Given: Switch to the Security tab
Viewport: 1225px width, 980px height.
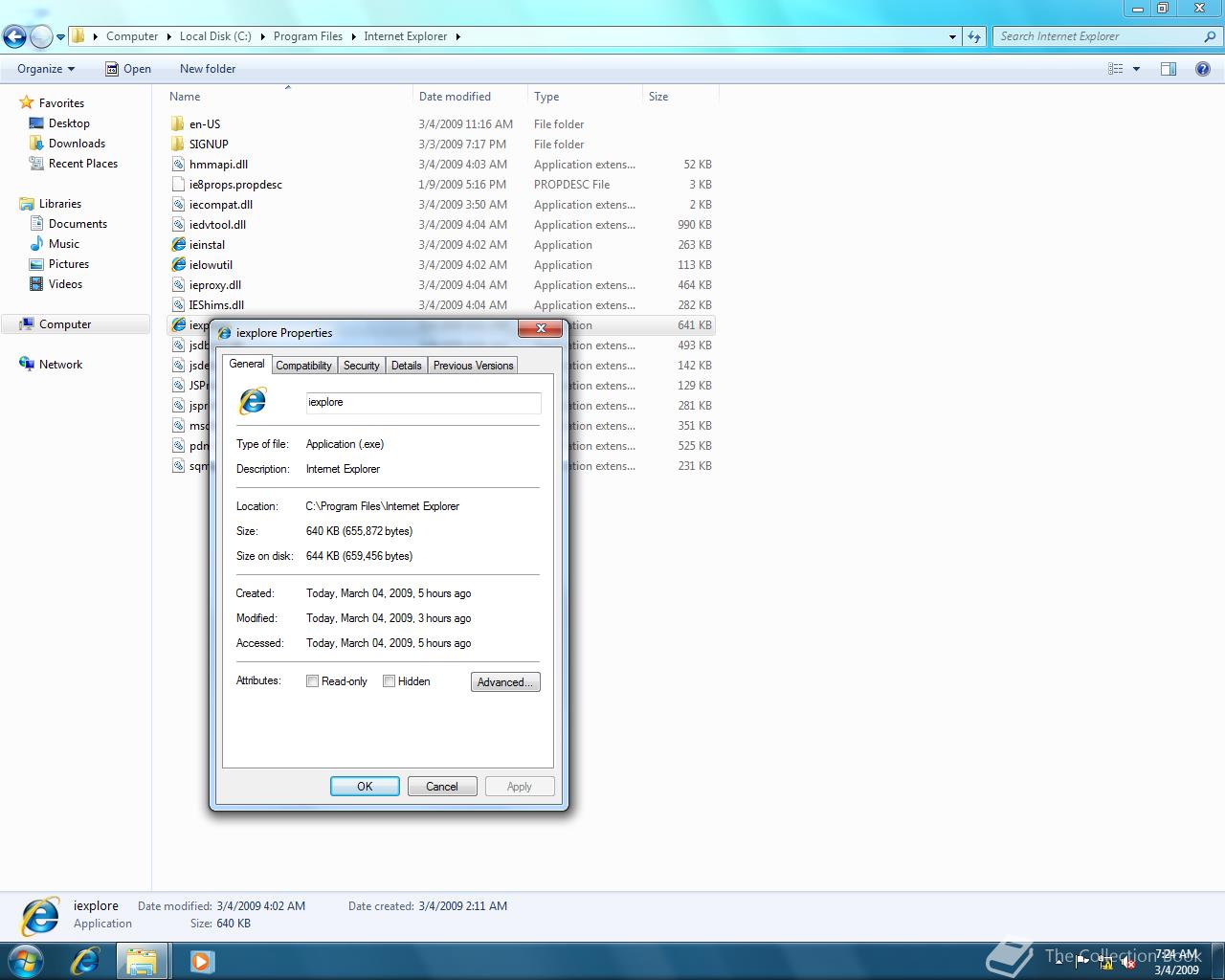Looking at the screenshot, I should coord(361,366).
